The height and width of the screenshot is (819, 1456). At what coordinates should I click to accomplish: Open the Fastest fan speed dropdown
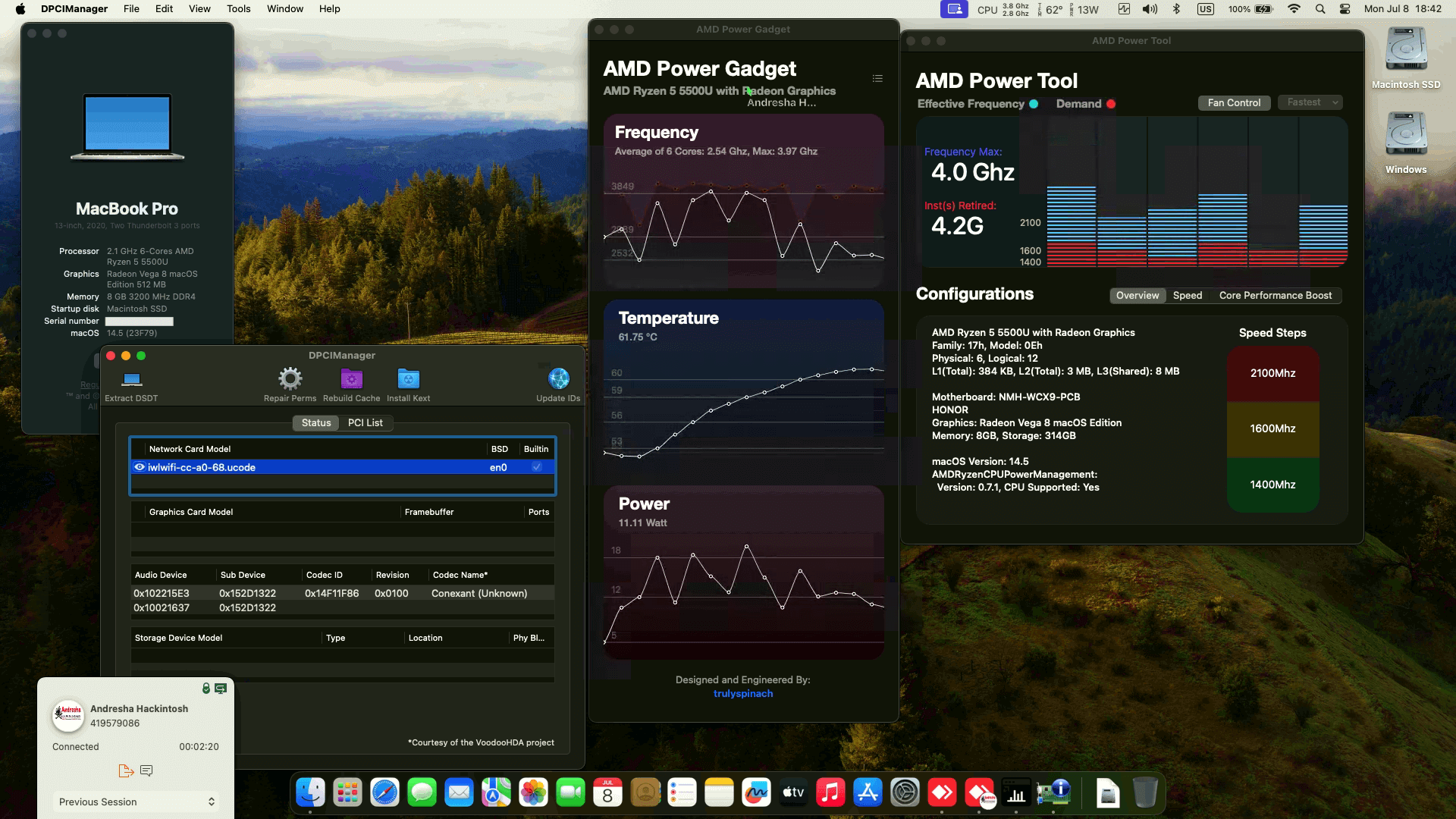point(1310,102)
